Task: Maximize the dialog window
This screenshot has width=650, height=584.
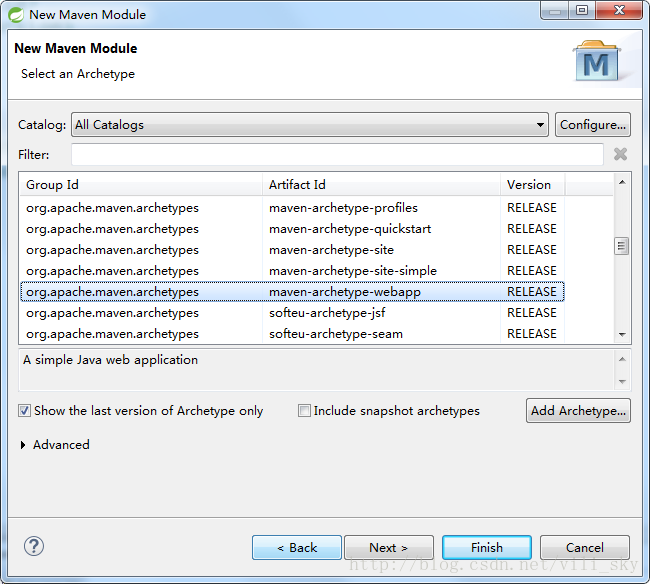Action: (582, 10)
